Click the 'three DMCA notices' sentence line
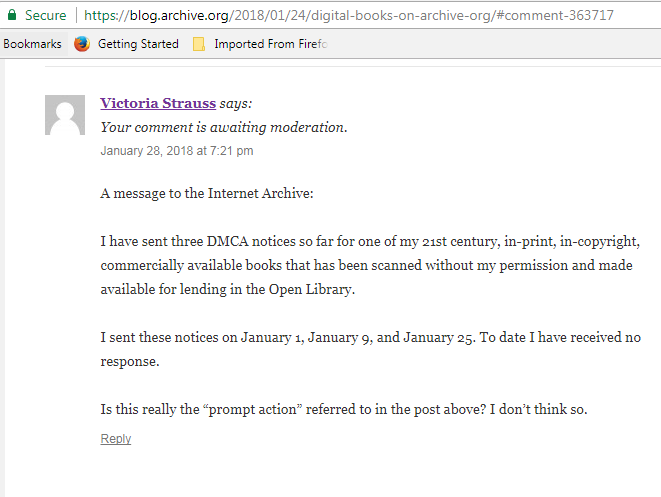 (369, 241)
